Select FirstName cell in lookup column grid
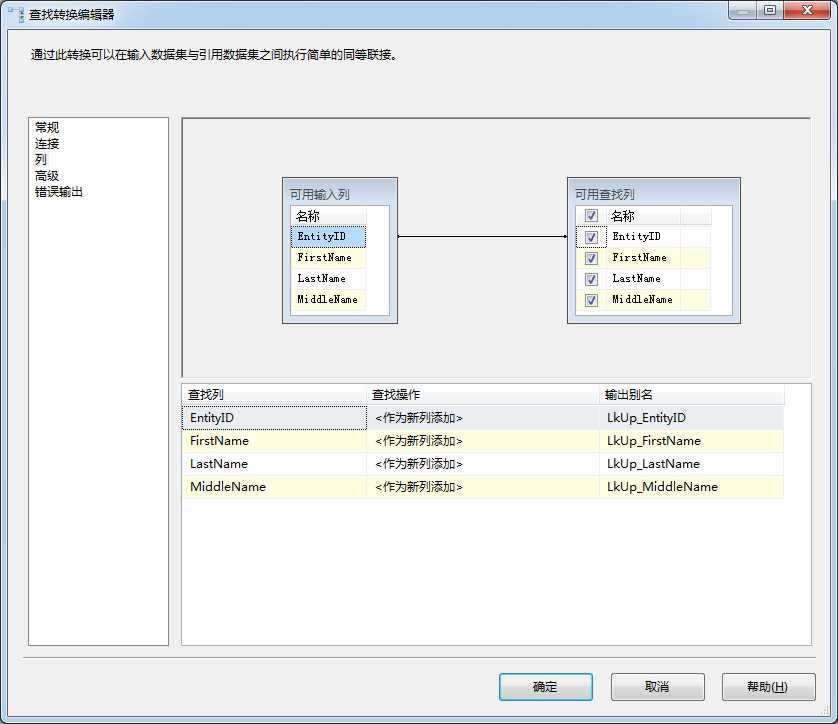The height and width of the screenshot is (724, 838). click(x=274, y=441)
